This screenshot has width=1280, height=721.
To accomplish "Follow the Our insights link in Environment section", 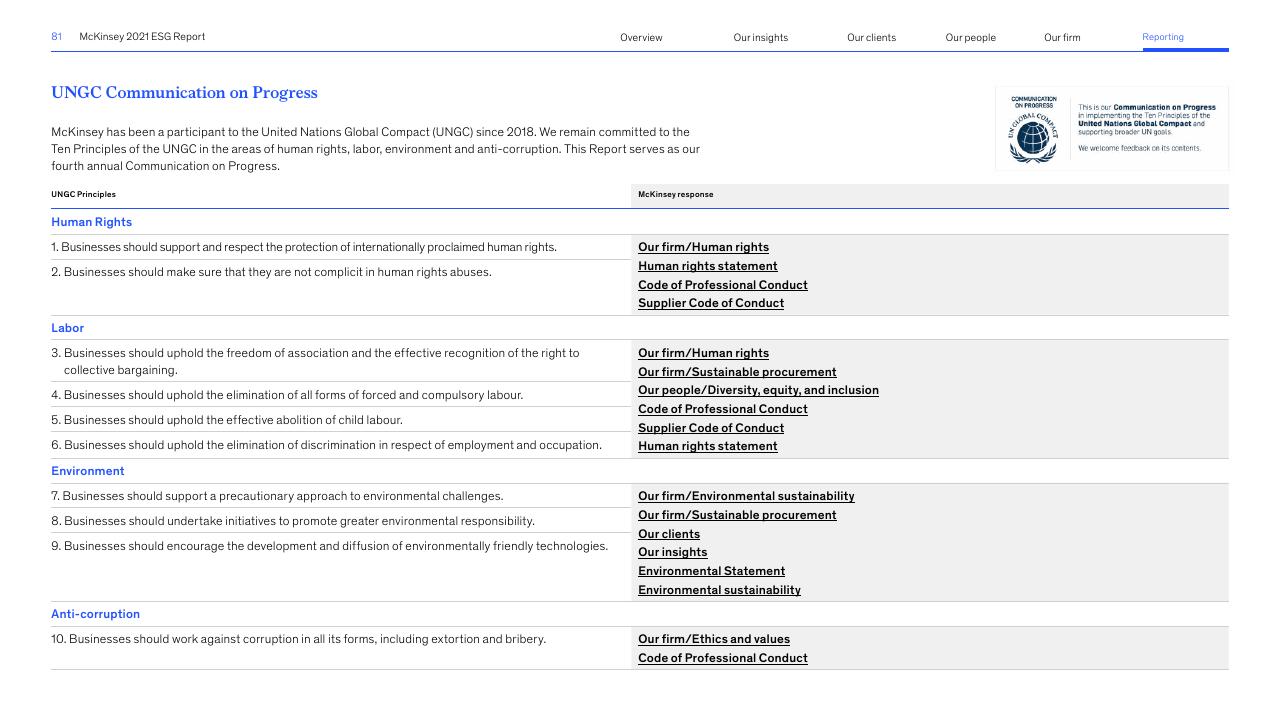I will click(672, 552).
